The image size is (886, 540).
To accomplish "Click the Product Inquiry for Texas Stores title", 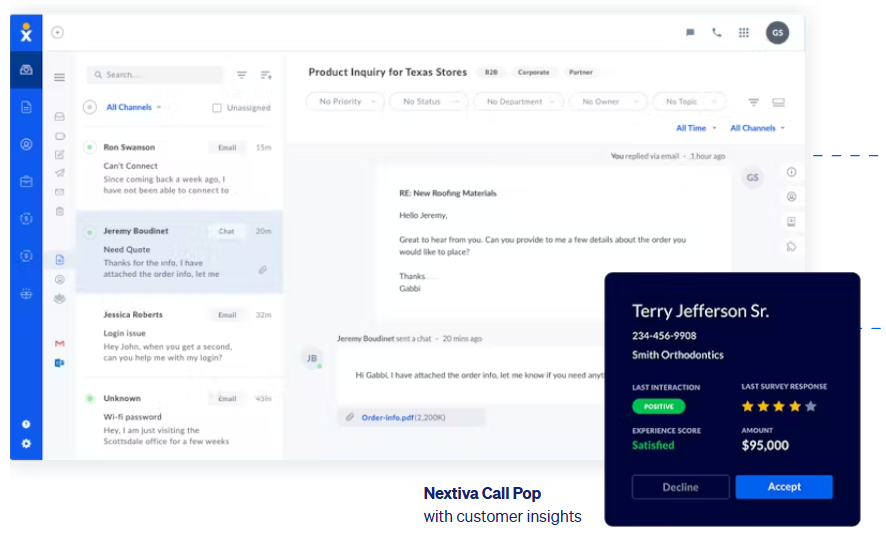I will click(x=388, y=72).
